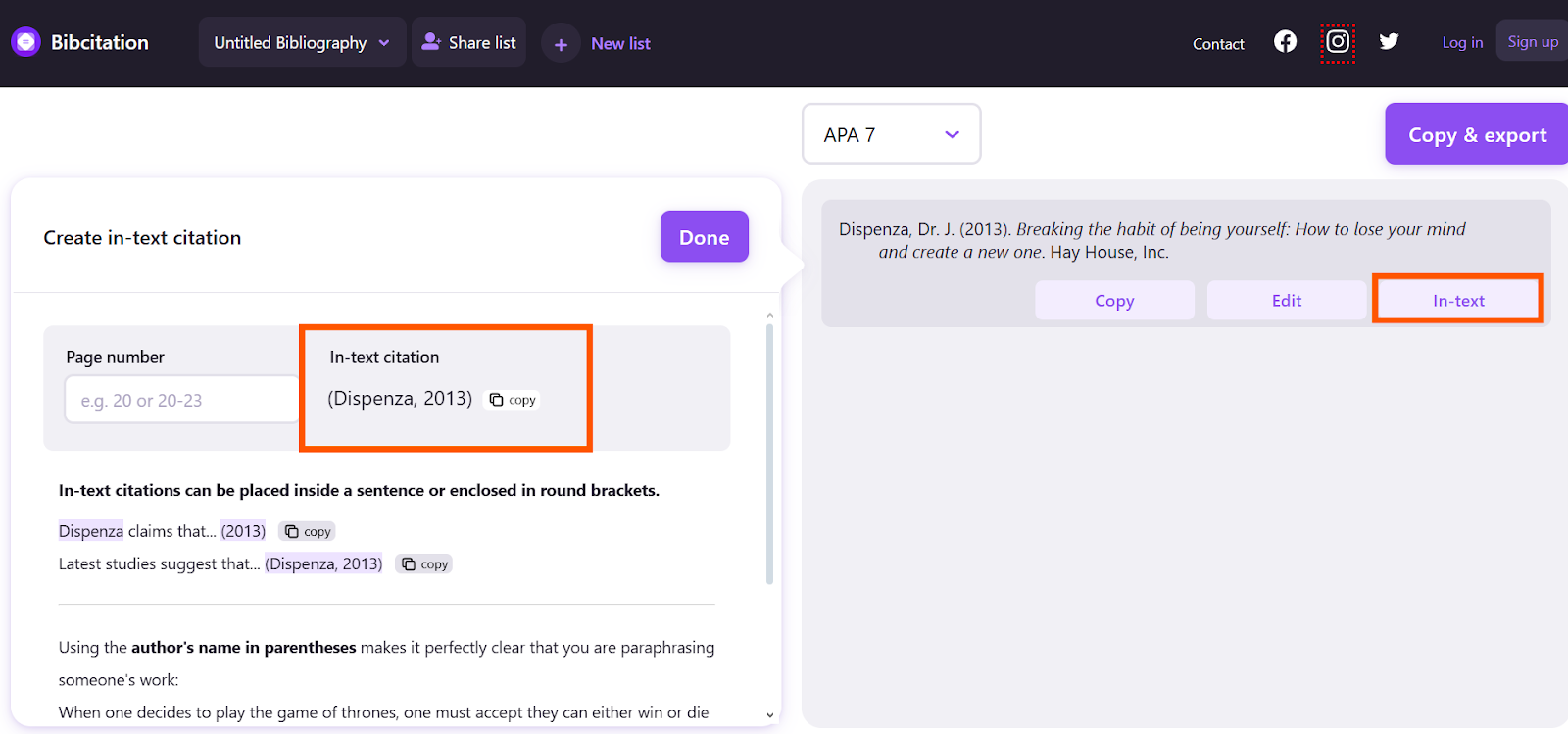Open the Contact menu item

click(1218, 44)
